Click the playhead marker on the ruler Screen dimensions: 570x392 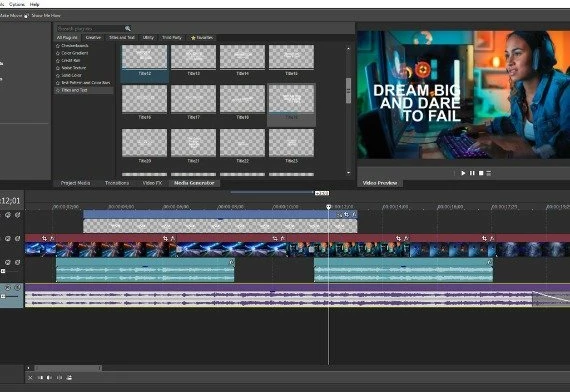pyautogui.click(x=329, y=207)
